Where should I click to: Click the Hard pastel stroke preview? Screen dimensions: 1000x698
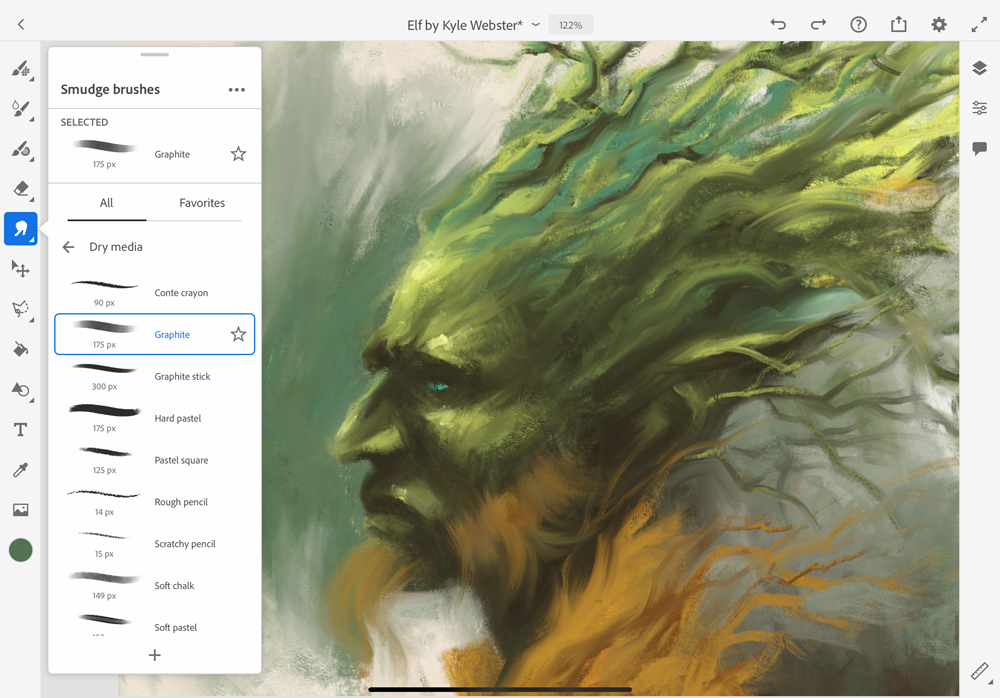tap(105, 411)
